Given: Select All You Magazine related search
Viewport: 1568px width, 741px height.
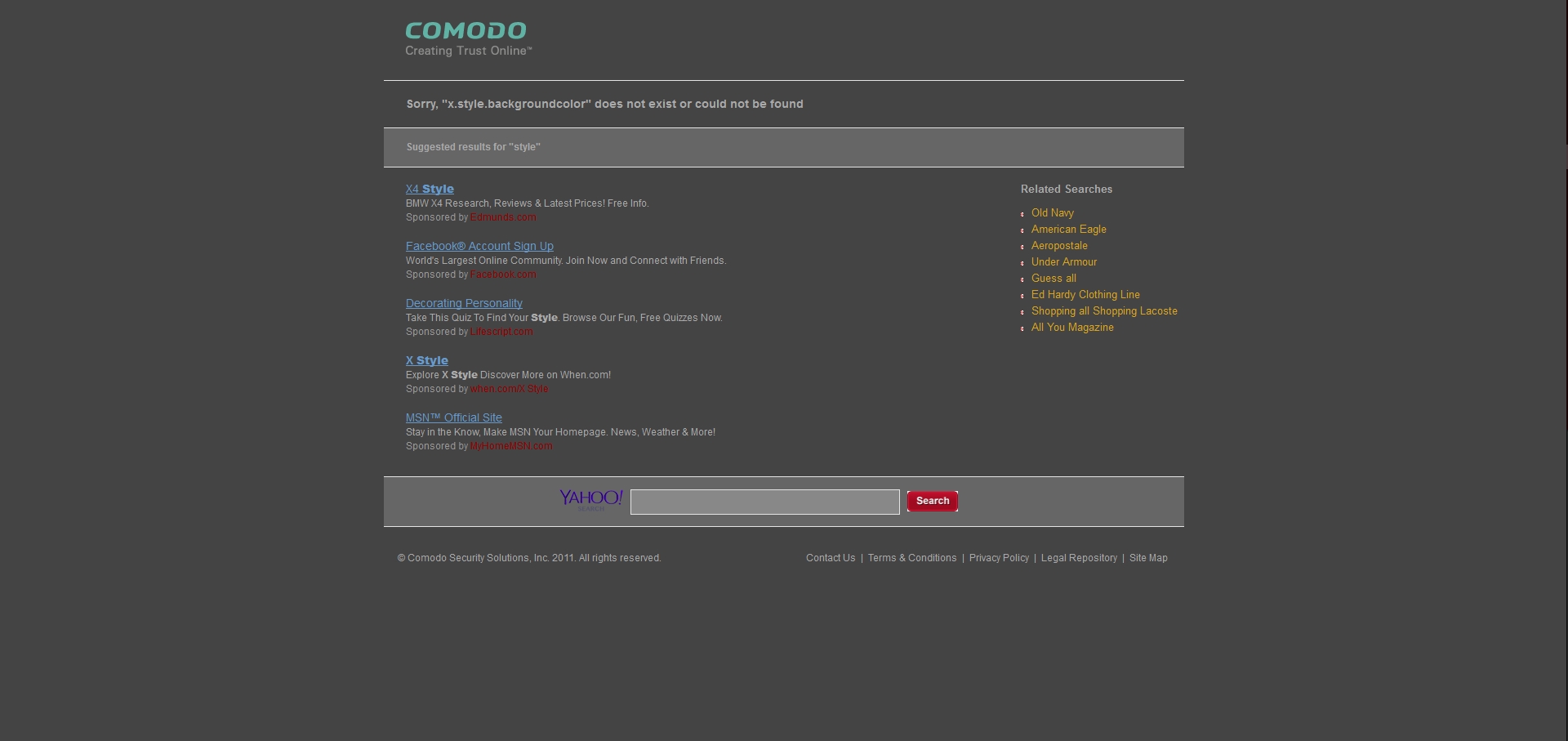Looking at the screenshot, I should 1072,327.
